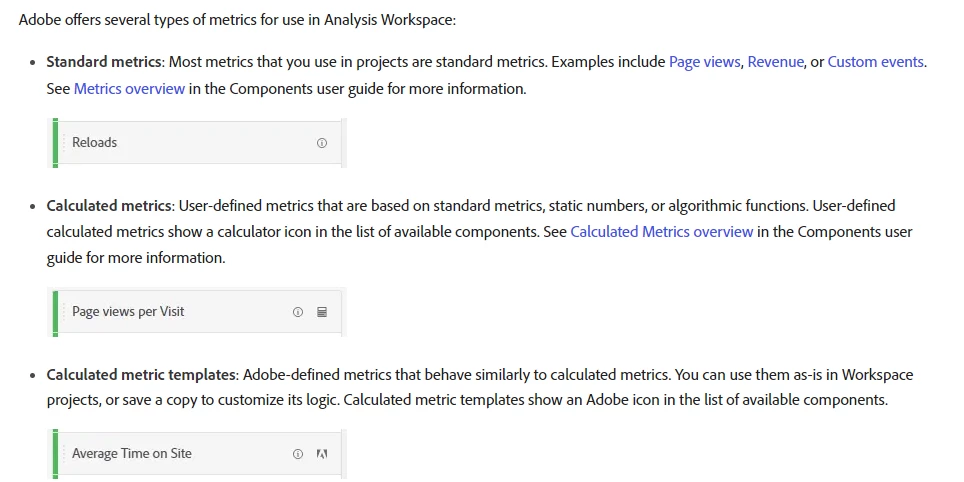Image resolution: width=964 pixels, height=482 pixels.
Task: Open Calculated Metrics overview link
Action: [661, 232]
